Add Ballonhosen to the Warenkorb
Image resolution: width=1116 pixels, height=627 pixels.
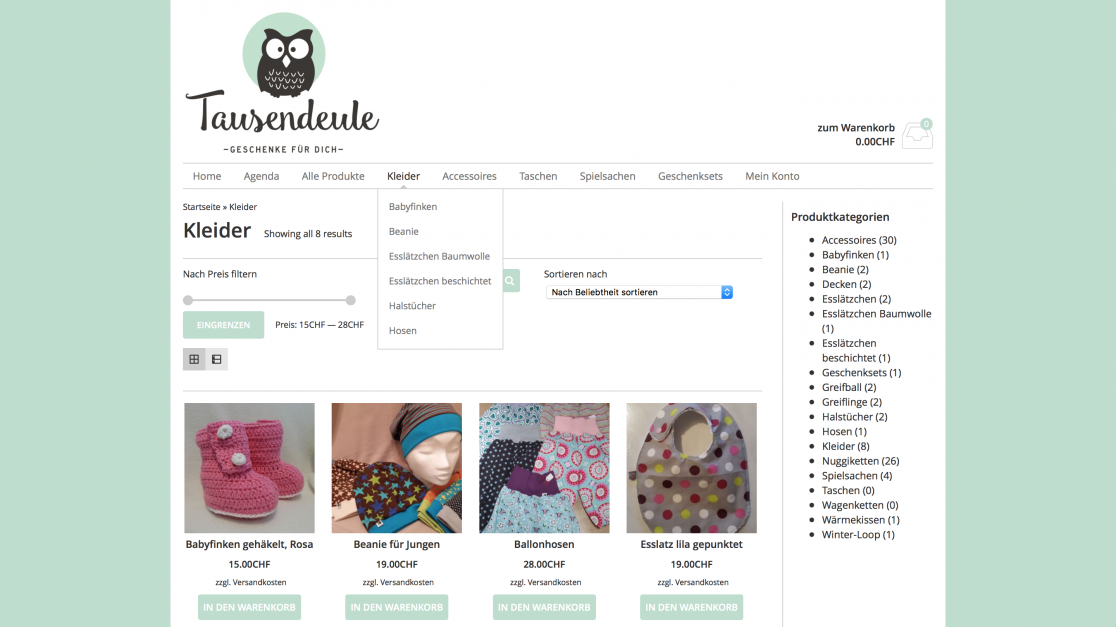(x=544, y=607)
